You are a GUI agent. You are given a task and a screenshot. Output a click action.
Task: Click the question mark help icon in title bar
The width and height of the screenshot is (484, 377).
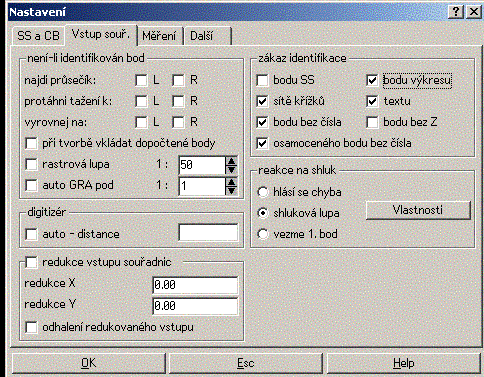coord(456,12)
